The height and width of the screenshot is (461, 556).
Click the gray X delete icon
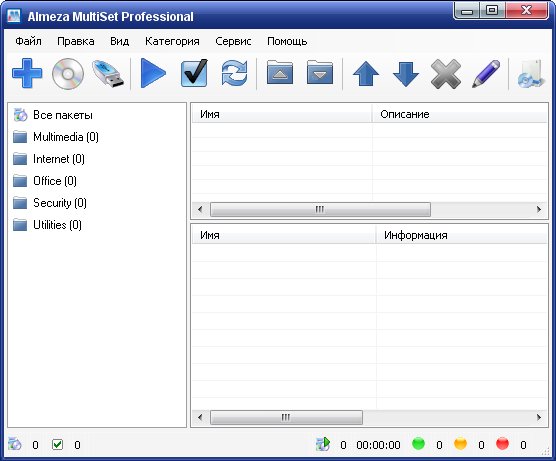tap(446, 74)
